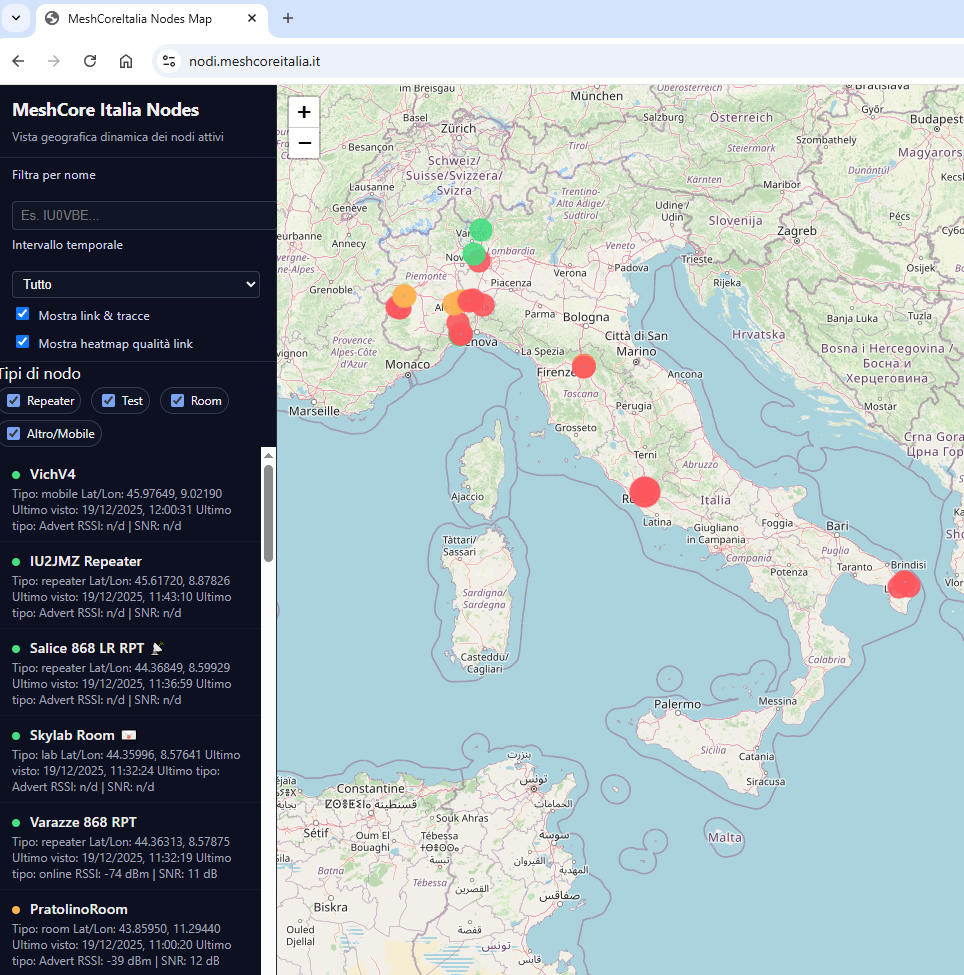The height and width of the screenshot is (975, 964).
Task: Open the browser home page
Action: [126, 61]
